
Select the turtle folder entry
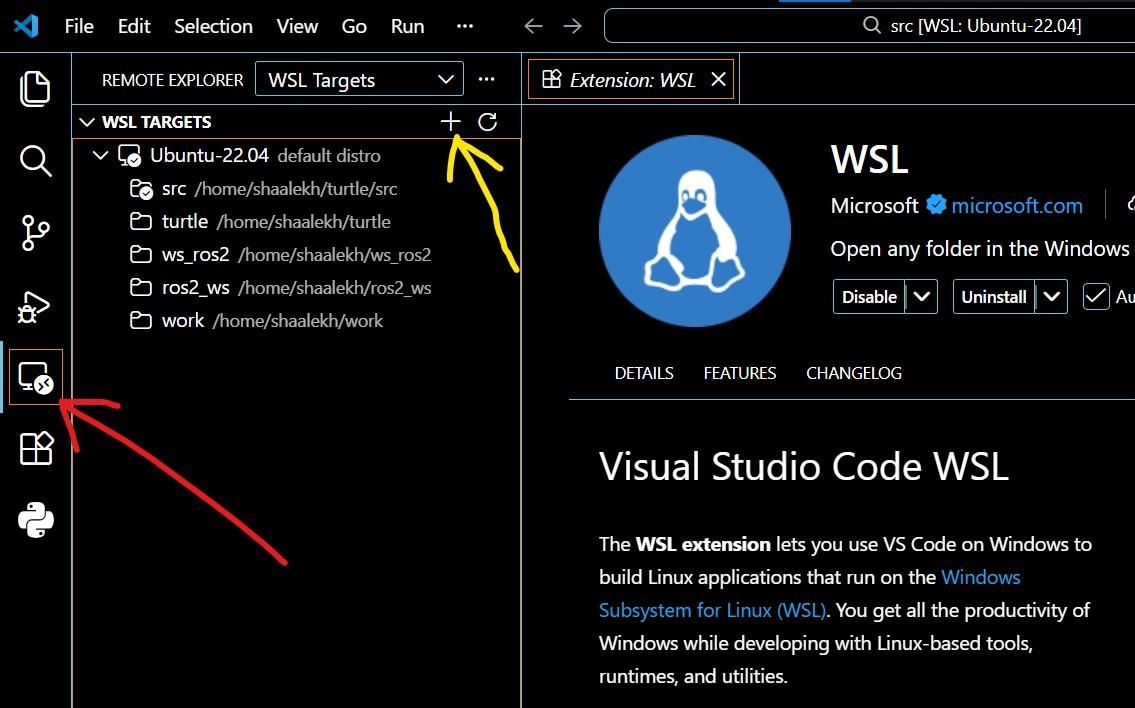(185, 221)
